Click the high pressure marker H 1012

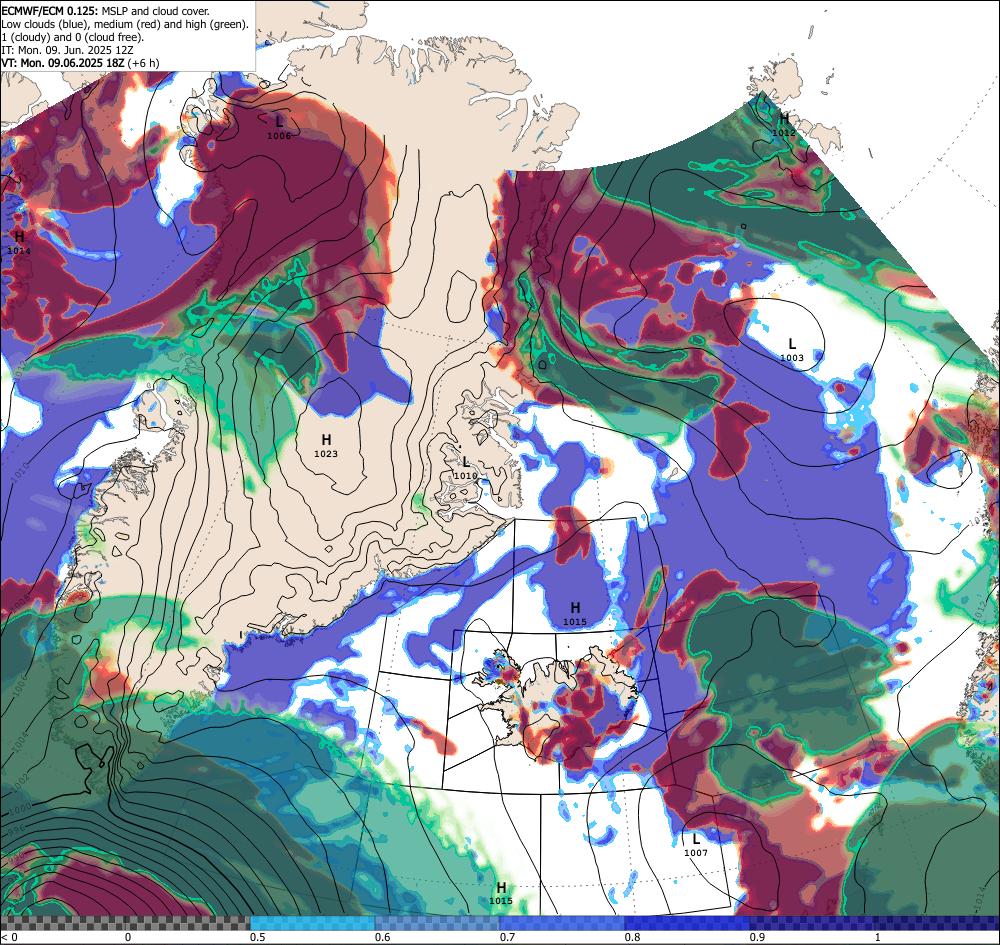click(784, 124)
